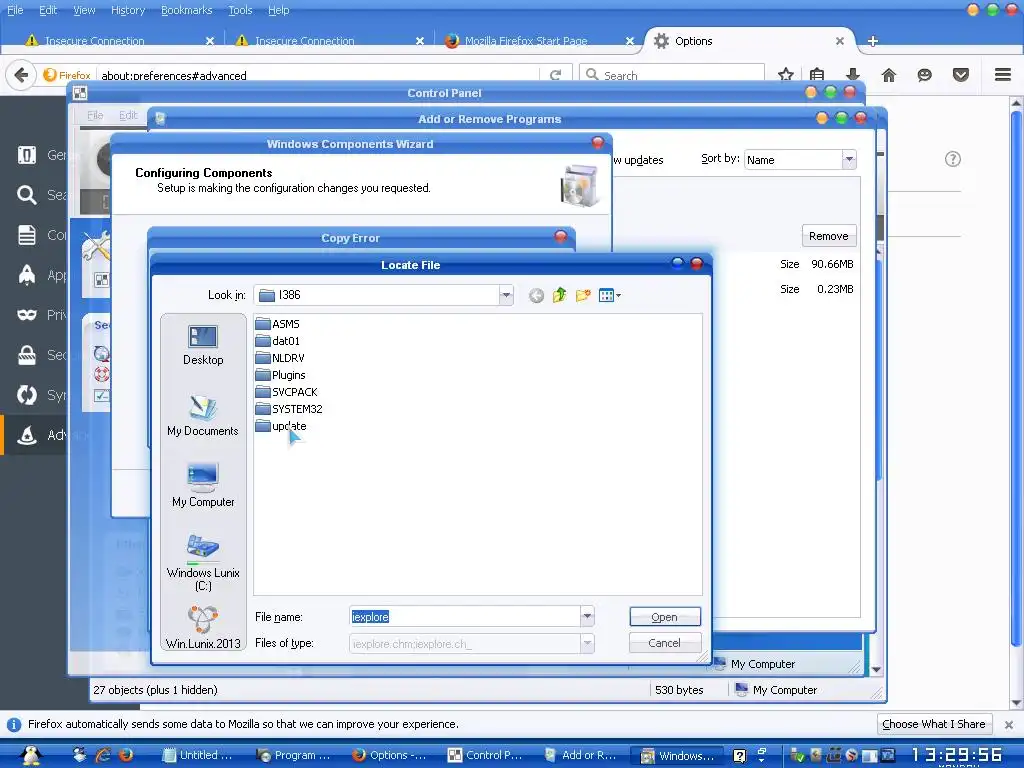Click Choose What I Share button
Screen dimensions: 1024x768
pyautogui.click(x=933, y=724)
